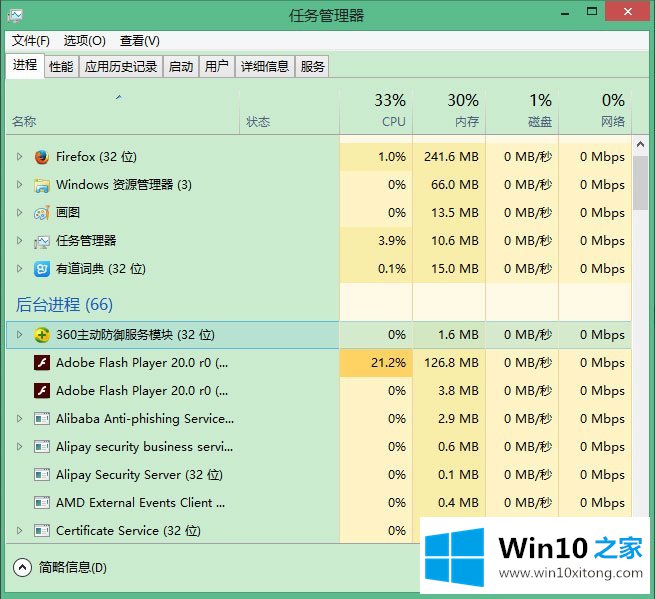Sort by the 磁盘 column header
The height and width of the screenshot is (599, 655).
(522, 112)
